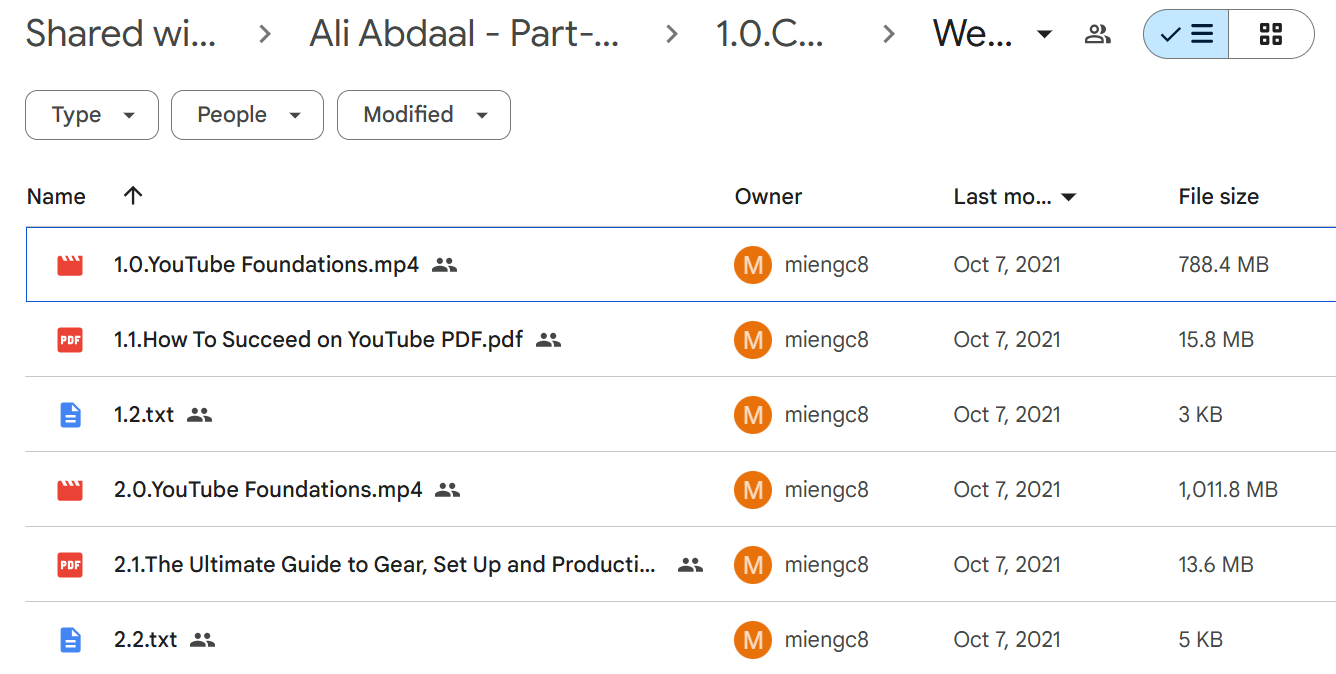The image size is (1336, 674).
Task: Select the 2.2.txt file row
Action: click(x=680, y=640)
